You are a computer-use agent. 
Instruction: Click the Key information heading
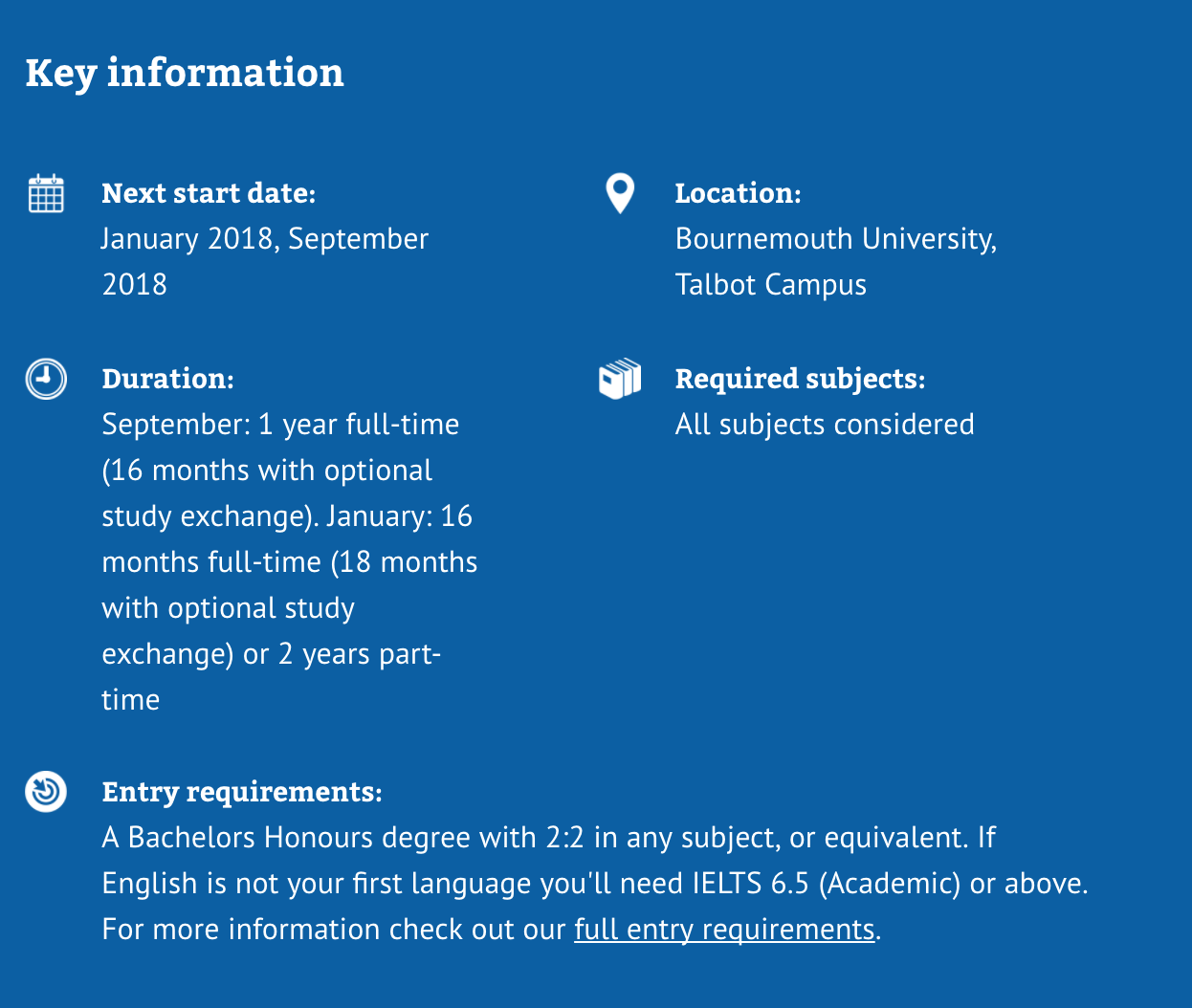coord(185,73)
